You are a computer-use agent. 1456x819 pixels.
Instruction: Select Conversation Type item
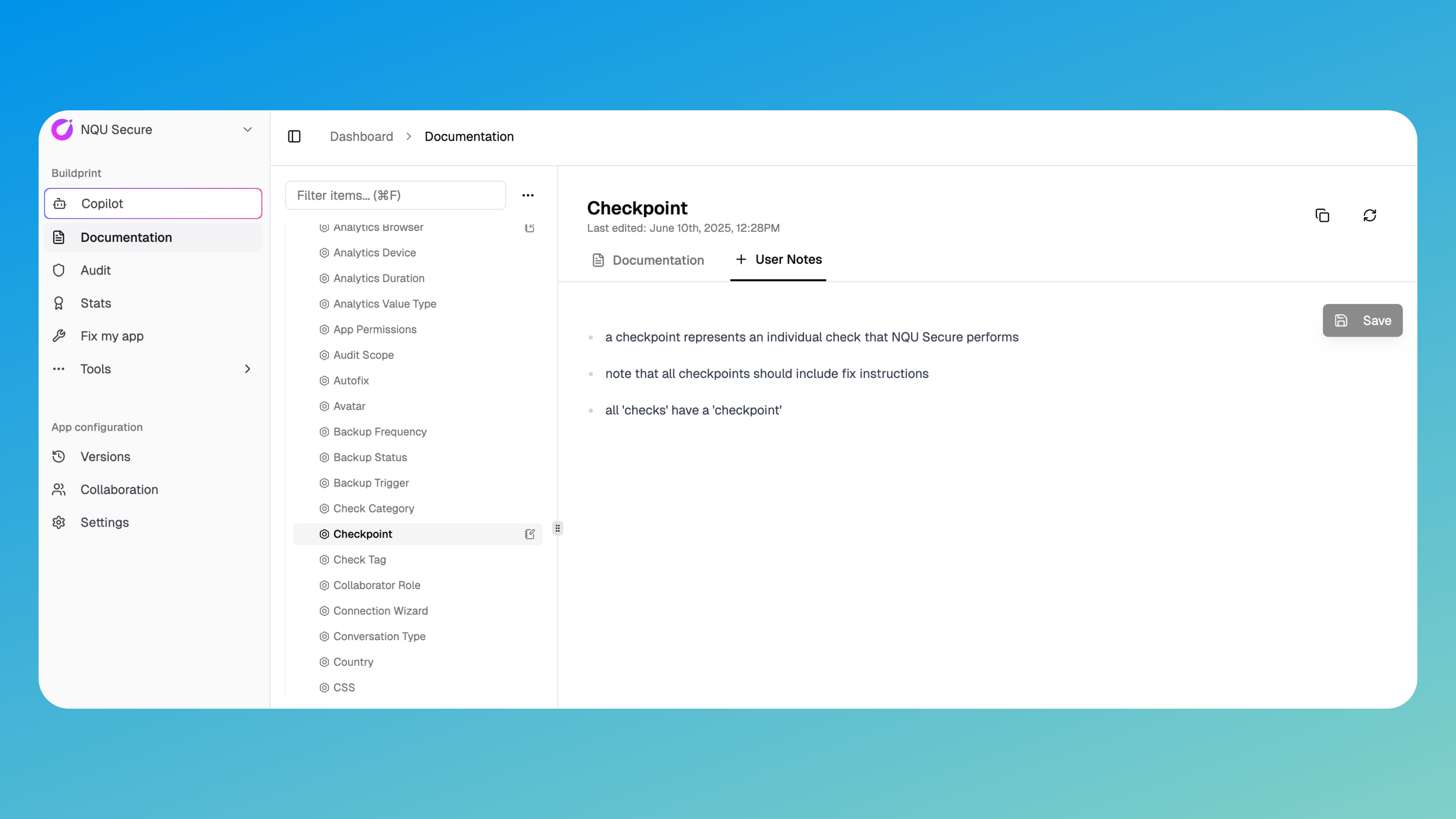(418, 636)
